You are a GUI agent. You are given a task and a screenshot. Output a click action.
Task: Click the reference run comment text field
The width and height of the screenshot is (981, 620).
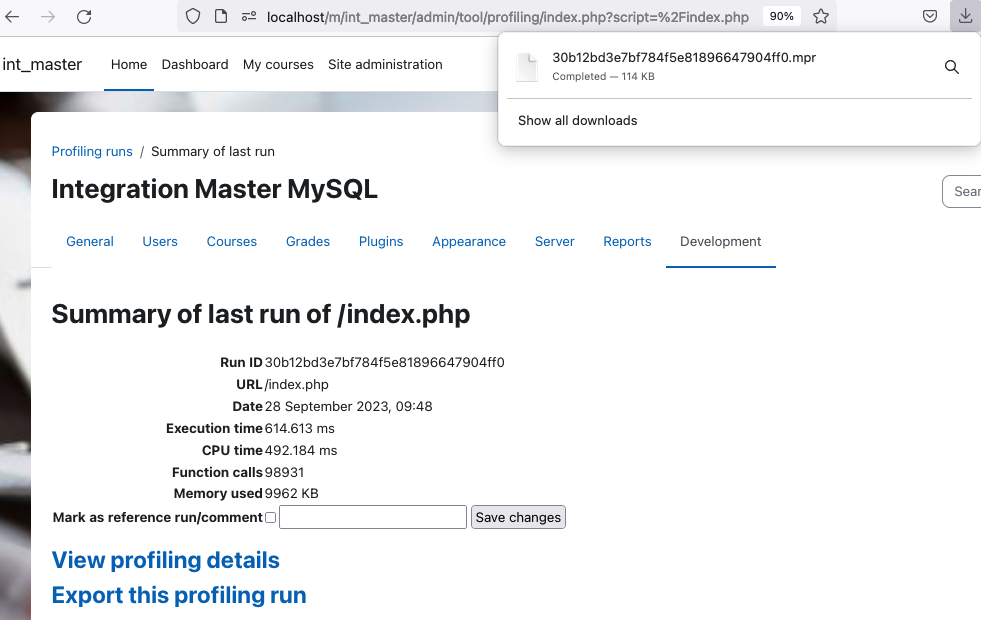point(373,517)
